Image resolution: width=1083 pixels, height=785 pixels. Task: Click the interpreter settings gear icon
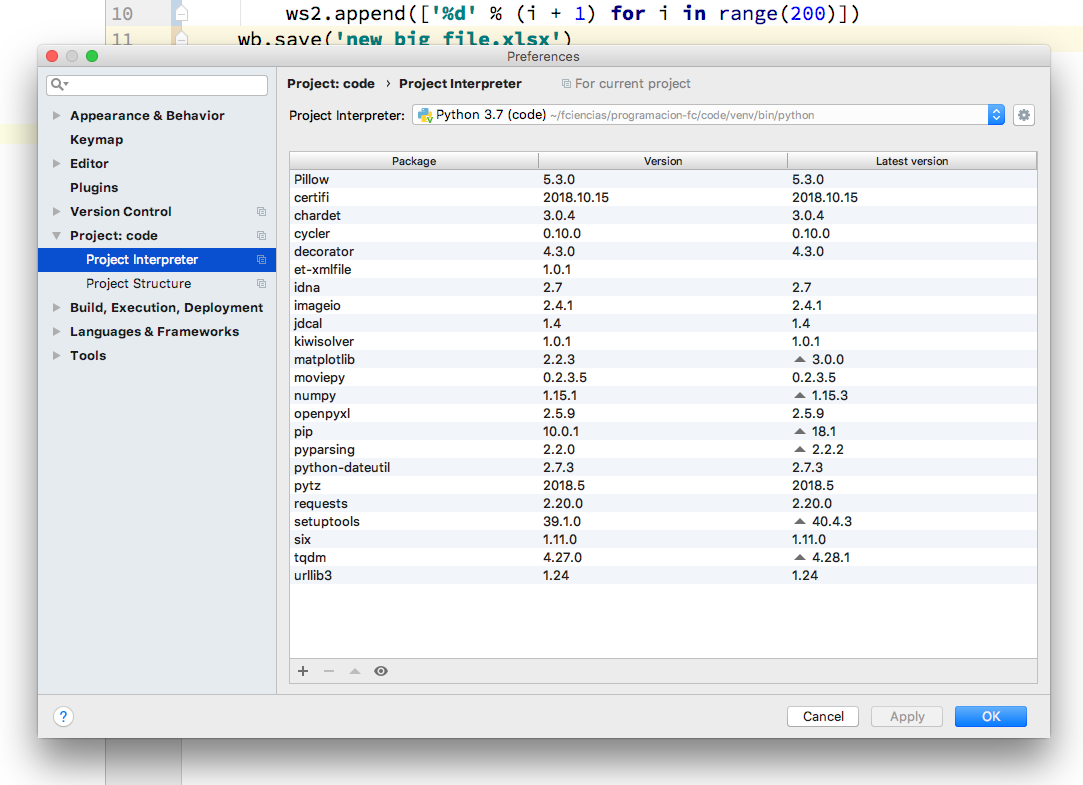coord(1024,115)
